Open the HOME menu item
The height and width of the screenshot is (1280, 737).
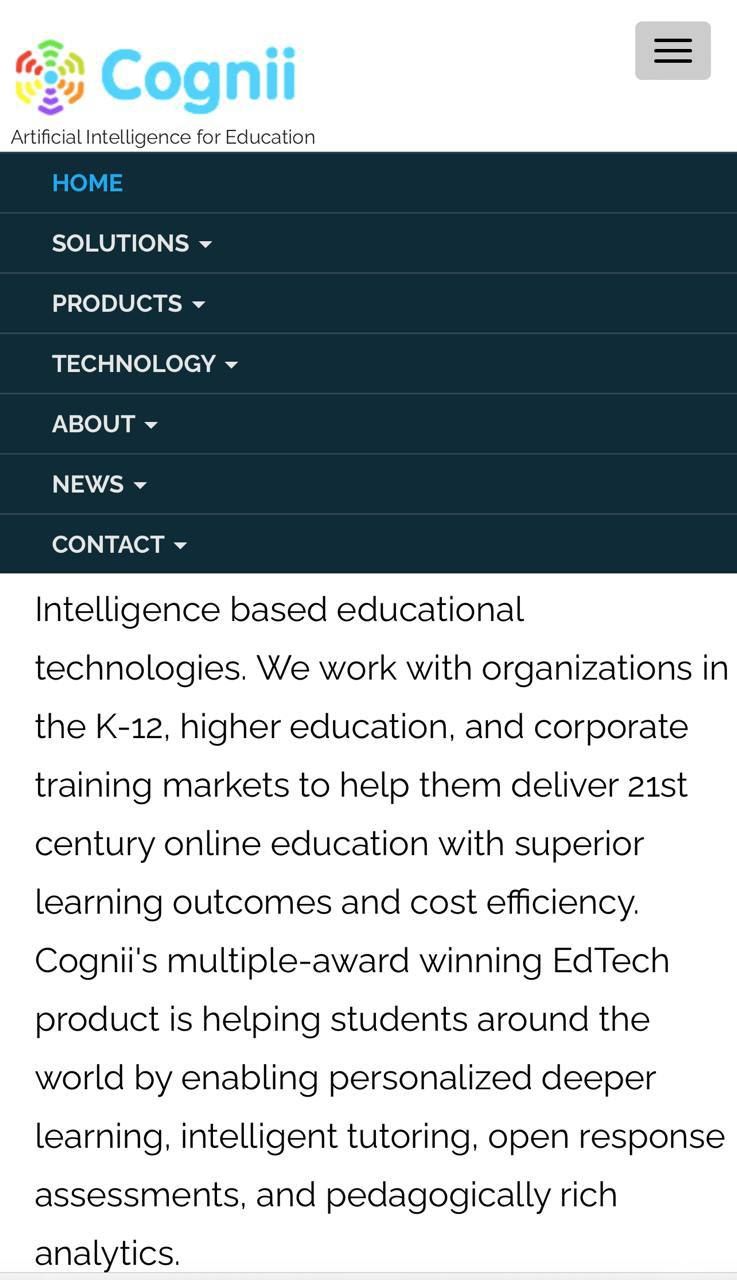click(x=87, y=183)
